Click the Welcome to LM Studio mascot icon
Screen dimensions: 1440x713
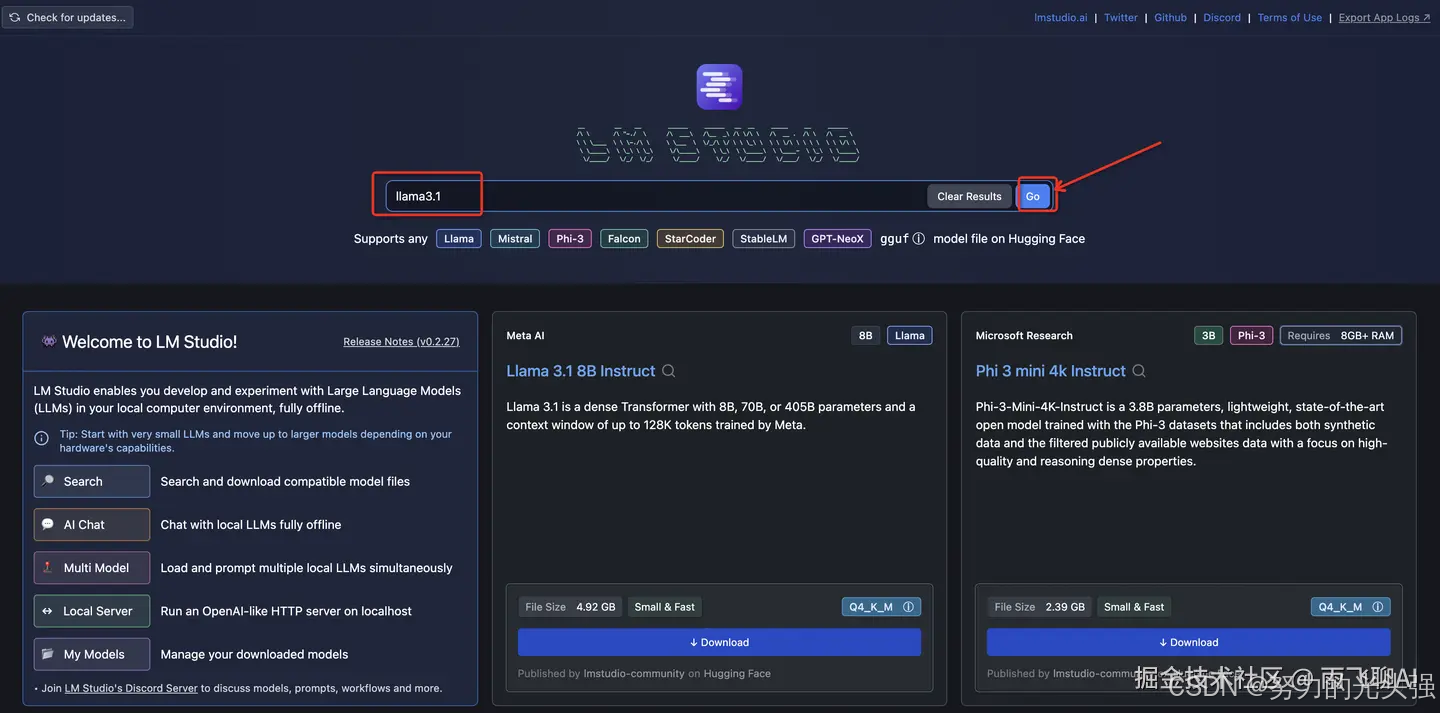click(x=49, y=341)
